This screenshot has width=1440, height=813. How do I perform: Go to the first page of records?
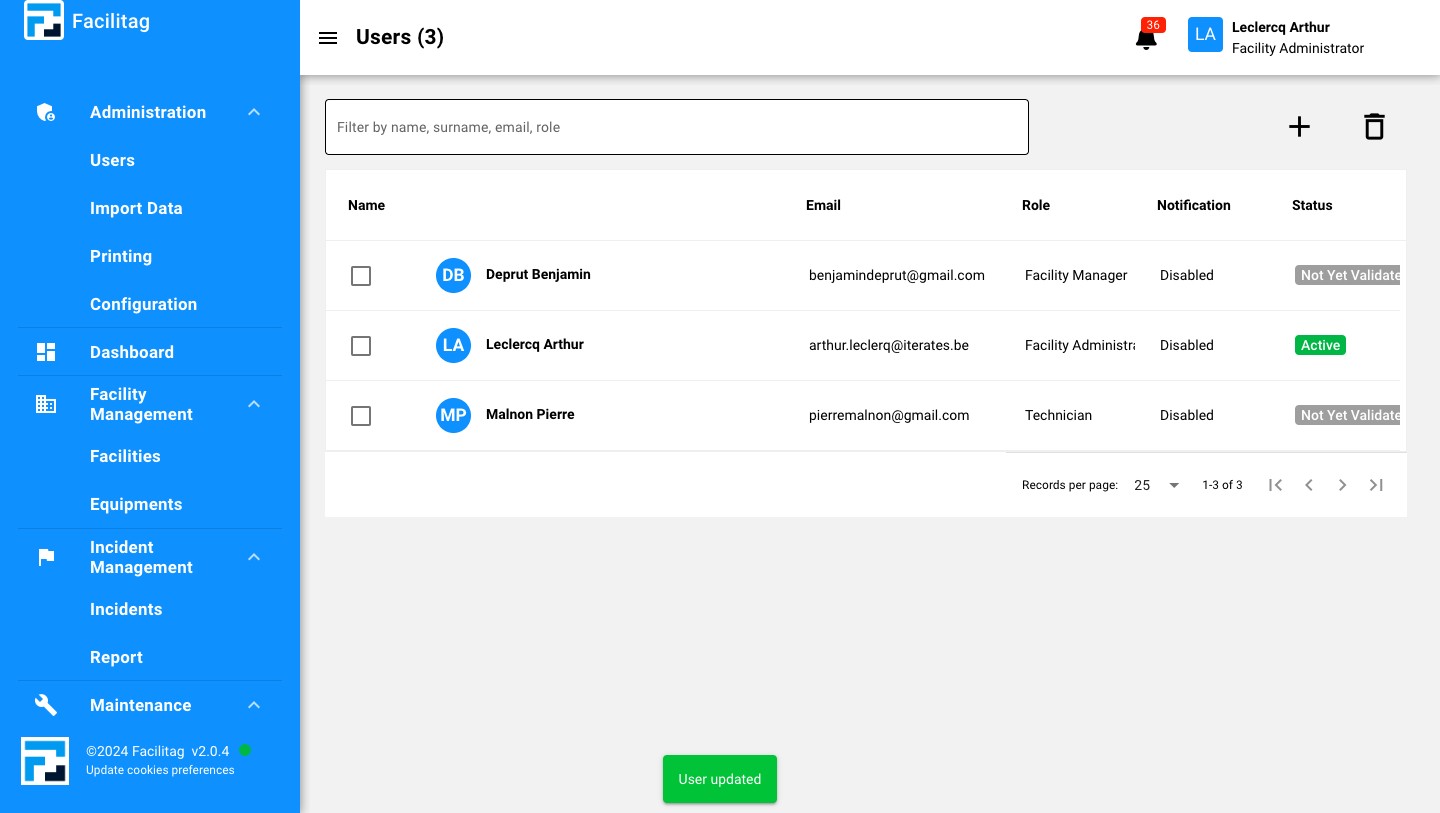(x=1275, y=485)
